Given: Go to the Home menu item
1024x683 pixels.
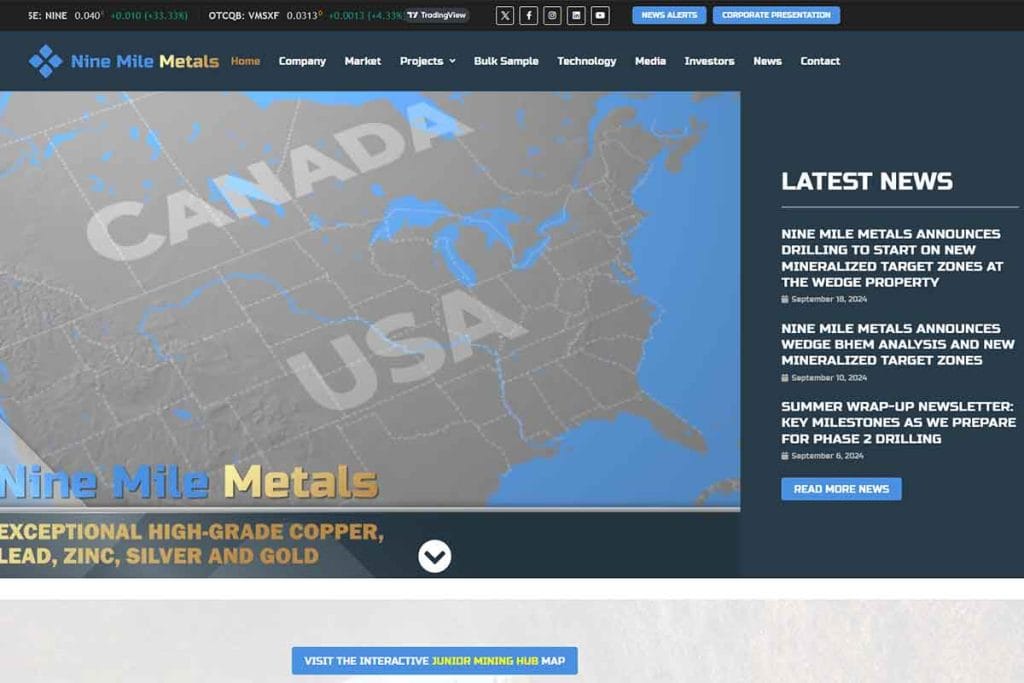Looking at the screenshot, I should (246, 61).
